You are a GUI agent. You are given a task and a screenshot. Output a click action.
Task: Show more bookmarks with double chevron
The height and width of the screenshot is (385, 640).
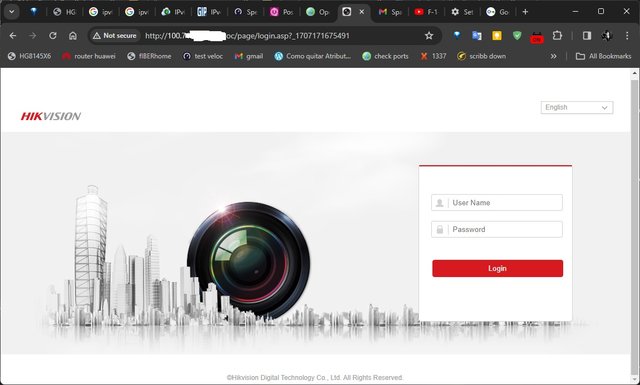553,56
